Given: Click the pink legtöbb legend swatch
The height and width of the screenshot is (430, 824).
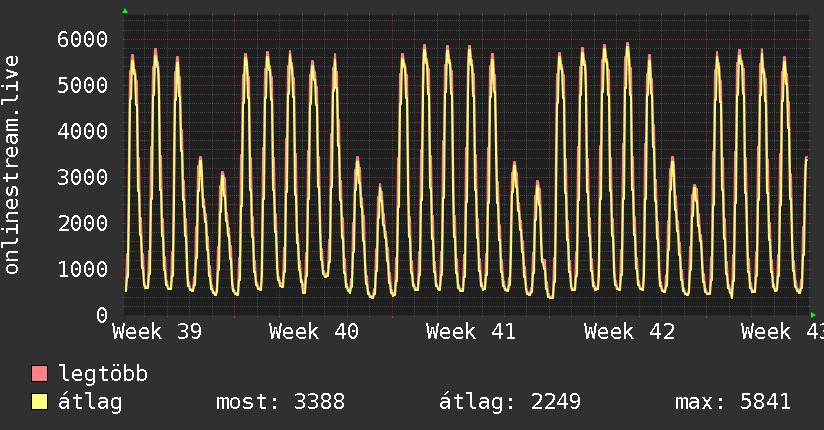Looking at the screenshot, I should click(x=39, y=374).
